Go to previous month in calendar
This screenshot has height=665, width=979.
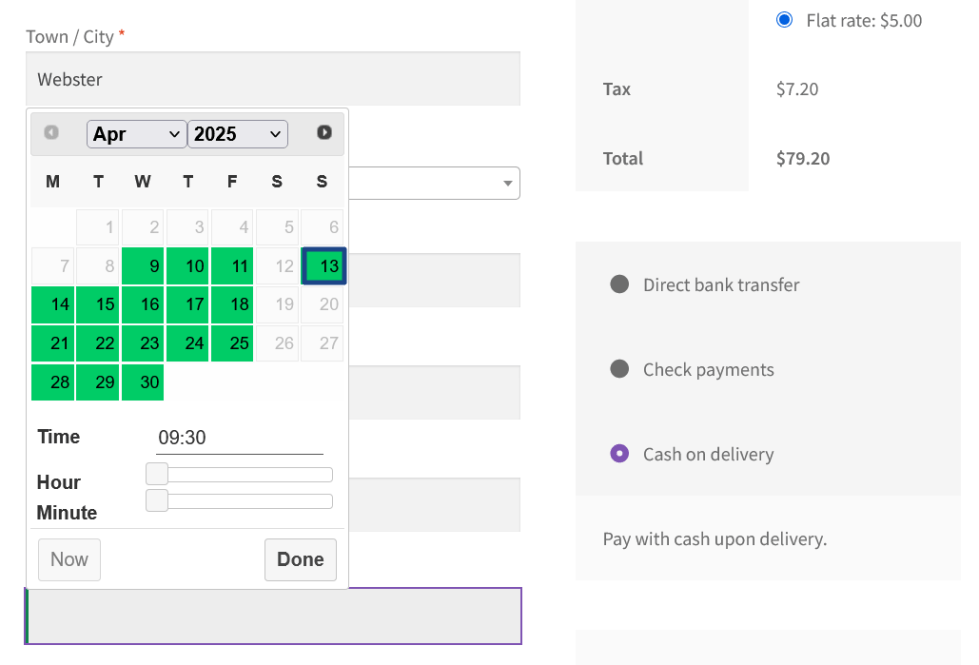pos(51,132)
